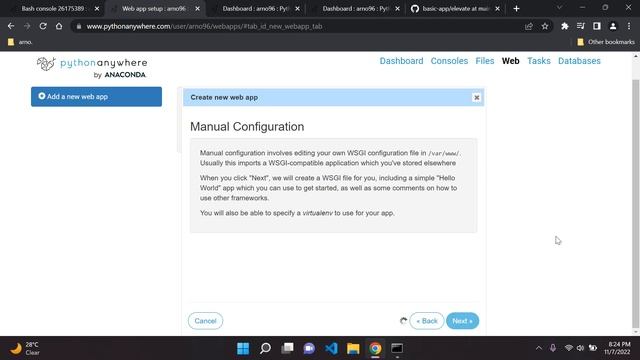Open the media control icon in toolbar
The image size is (640, 360).
580,26
